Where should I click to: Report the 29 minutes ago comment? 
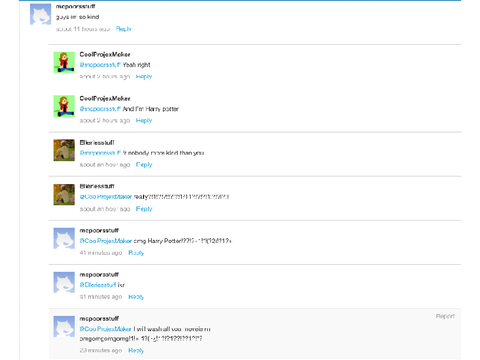pos(445,316)
